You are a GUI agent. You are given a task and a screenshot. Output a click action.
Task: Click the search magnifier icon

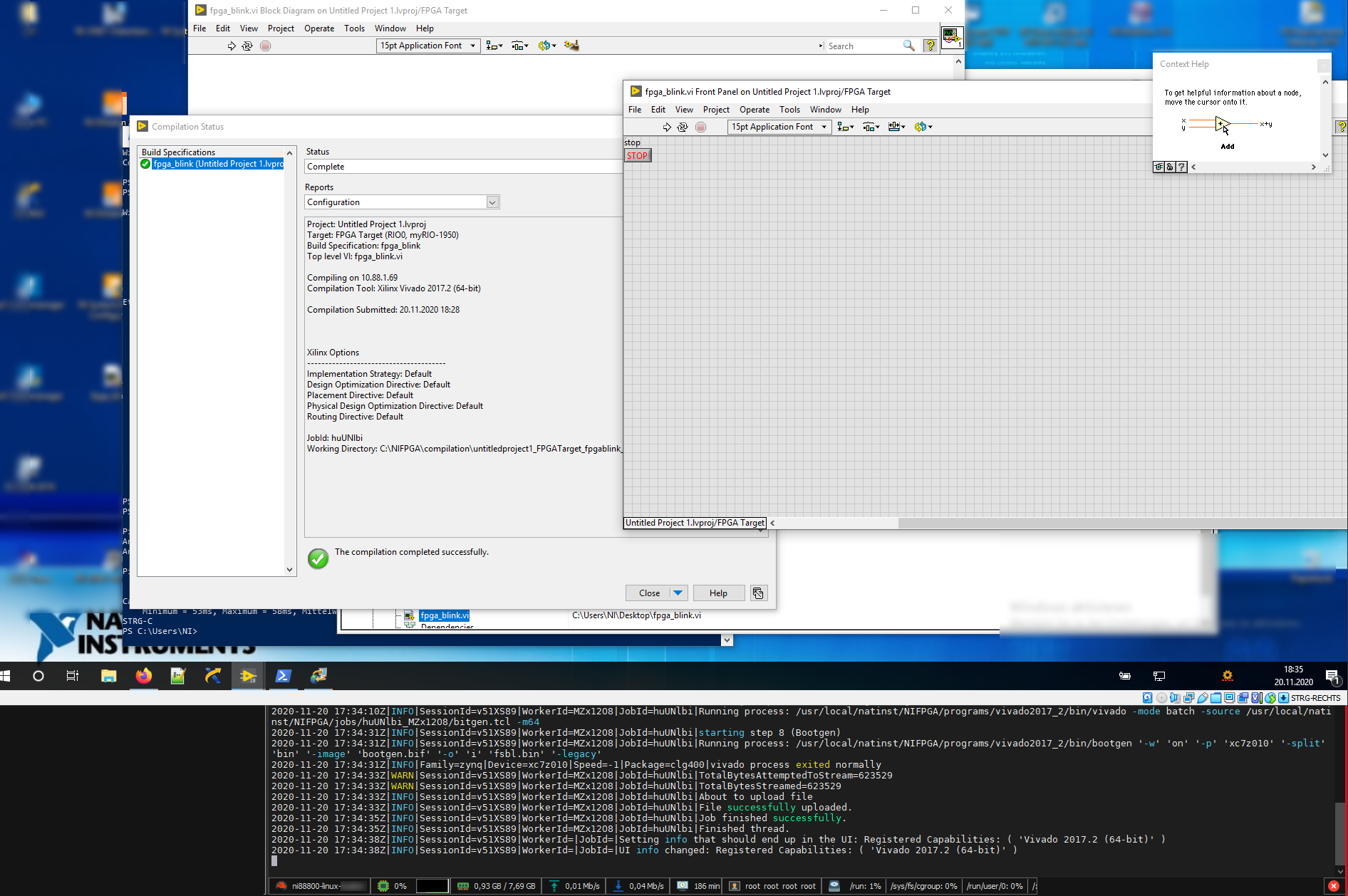click(x=908, y=46)
